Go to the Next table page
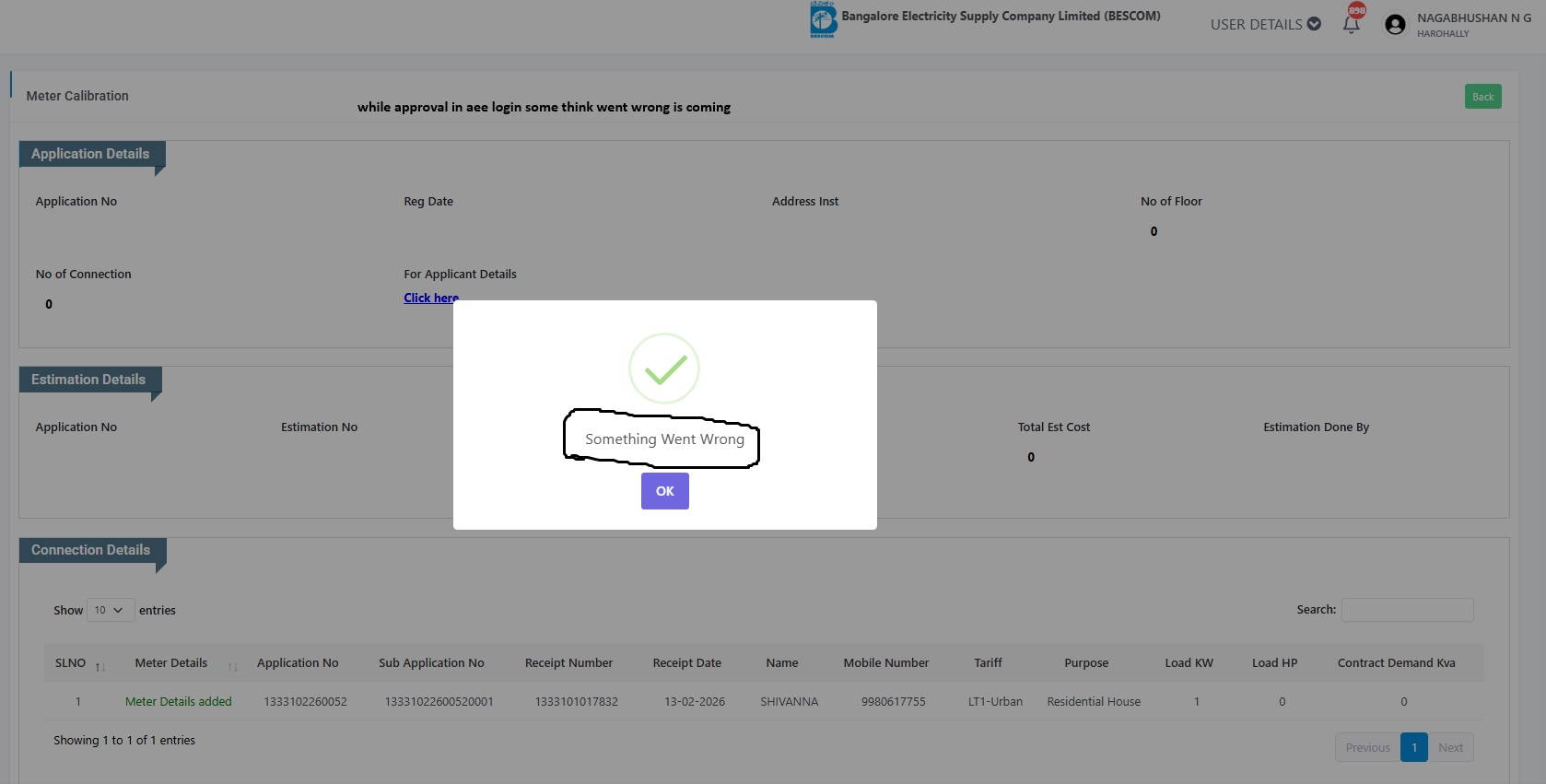This screenshot has width=1546, height=784. pyautogui.click(x=1450, y=747)
